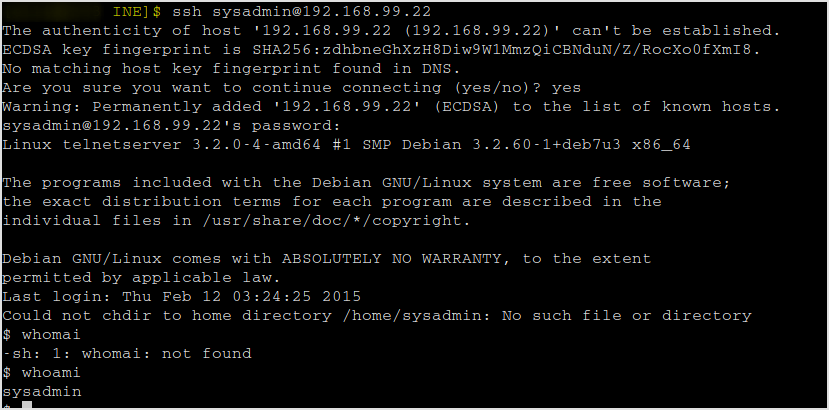Click the 'Warning: Permanently added' message line
This screenshot has width=829, height=410.
[391, 107]
